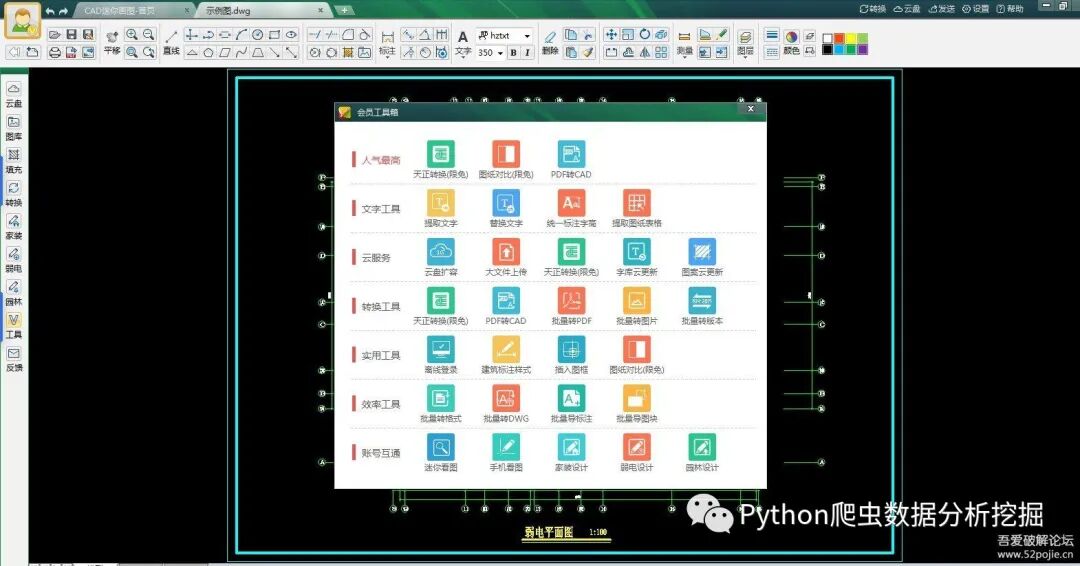Open 转换 in the left sidebar
This screenshot has height=566, width=1080.
click(x=14, y=194)
